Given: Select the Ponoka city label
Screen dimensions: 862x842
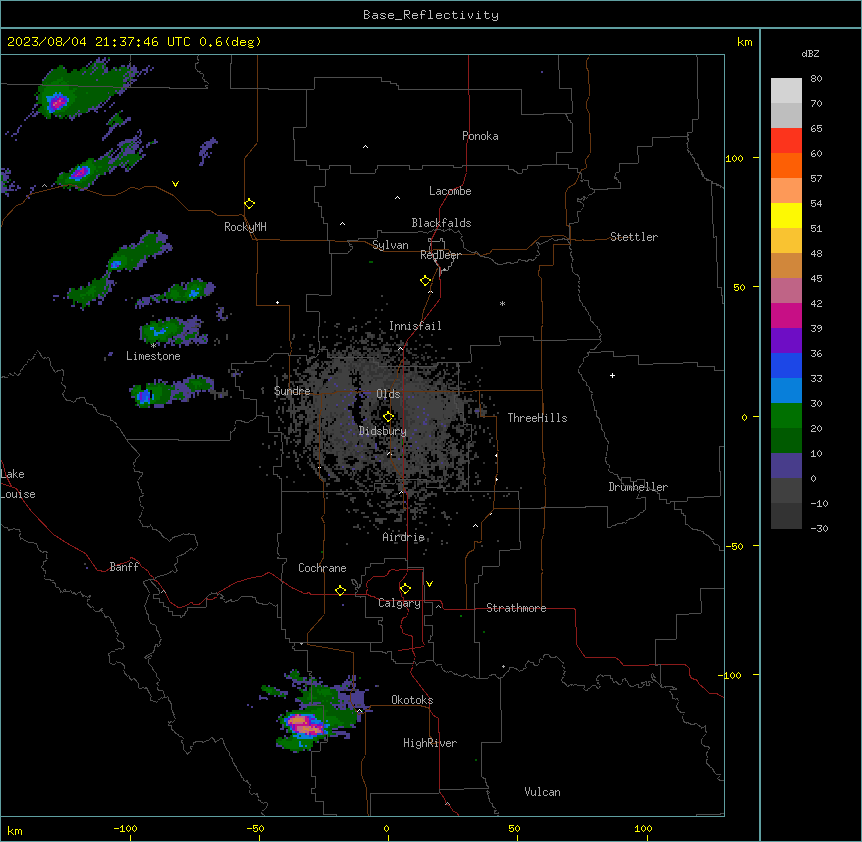Looking at the screenshot, I should [480, 136].
